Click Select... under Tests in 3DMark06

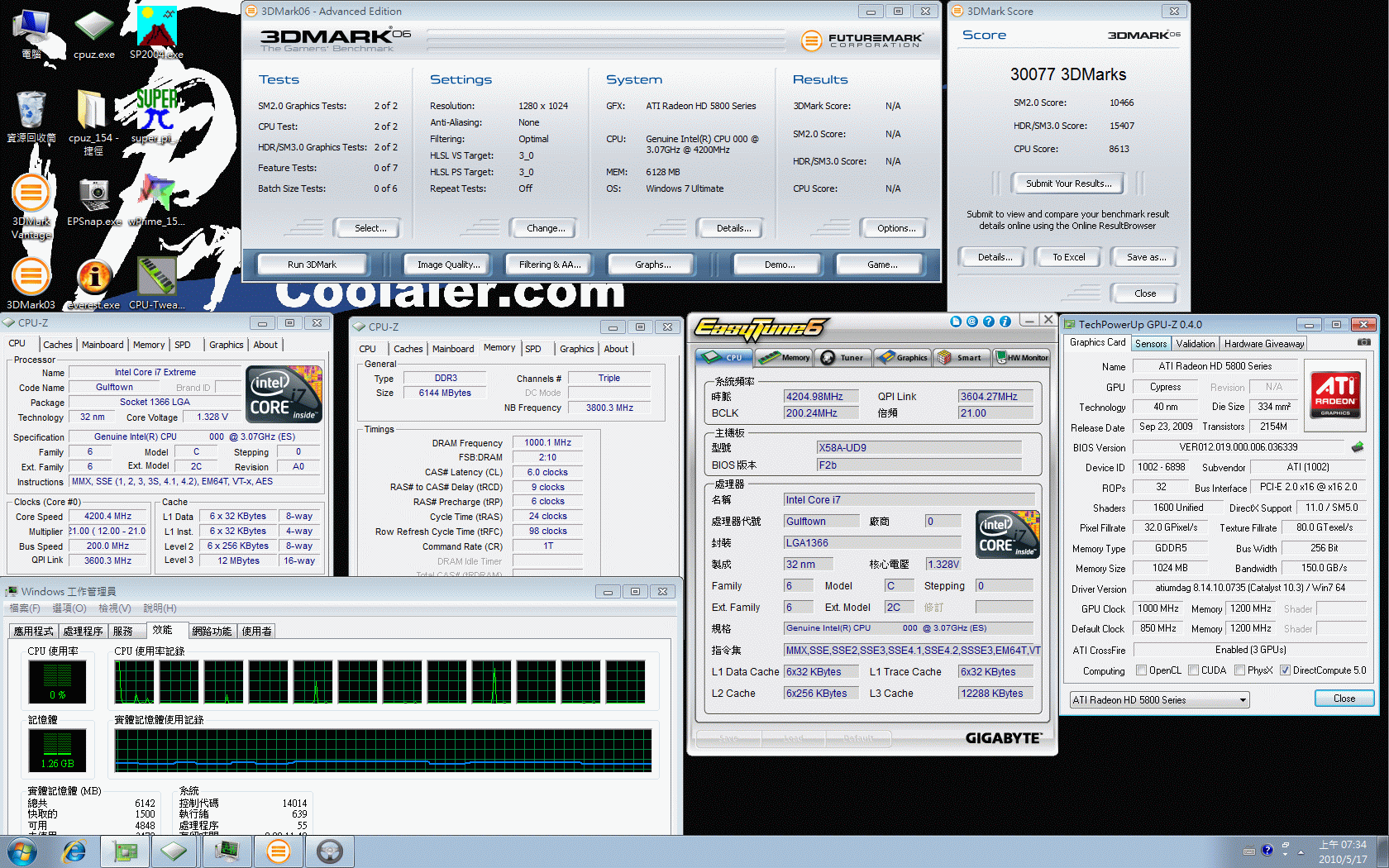coord(370,228)
